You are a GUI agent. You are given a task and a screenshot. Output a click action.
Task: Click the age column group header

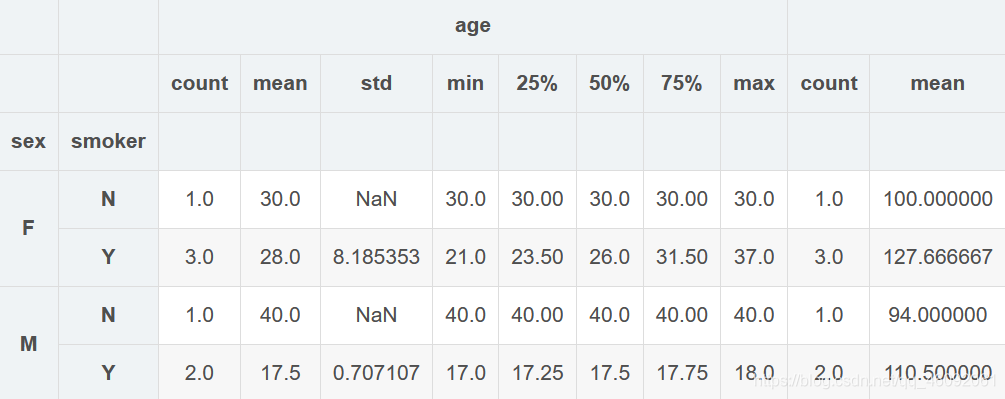pos(472,26)
